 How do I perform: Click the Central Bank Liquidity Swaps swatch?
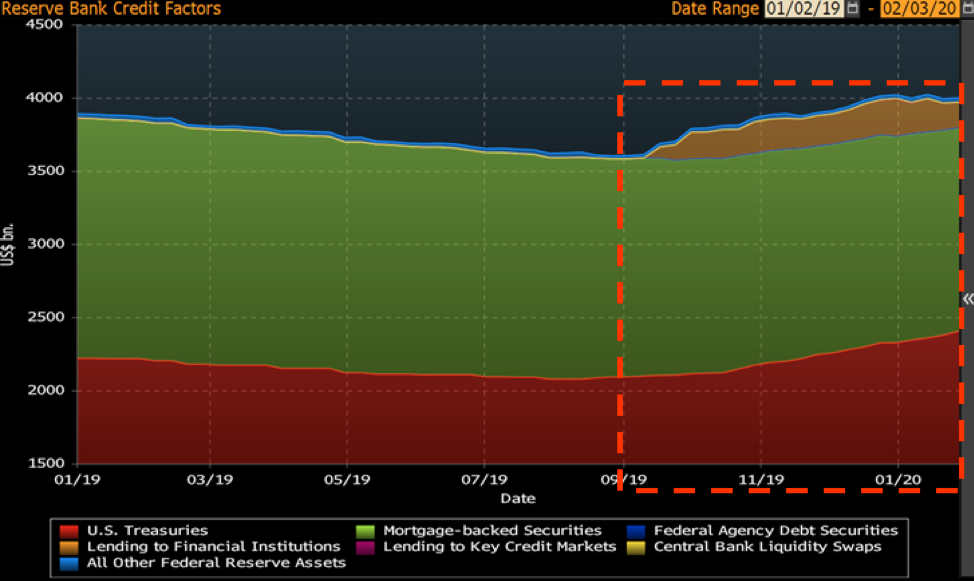[636, 547]
